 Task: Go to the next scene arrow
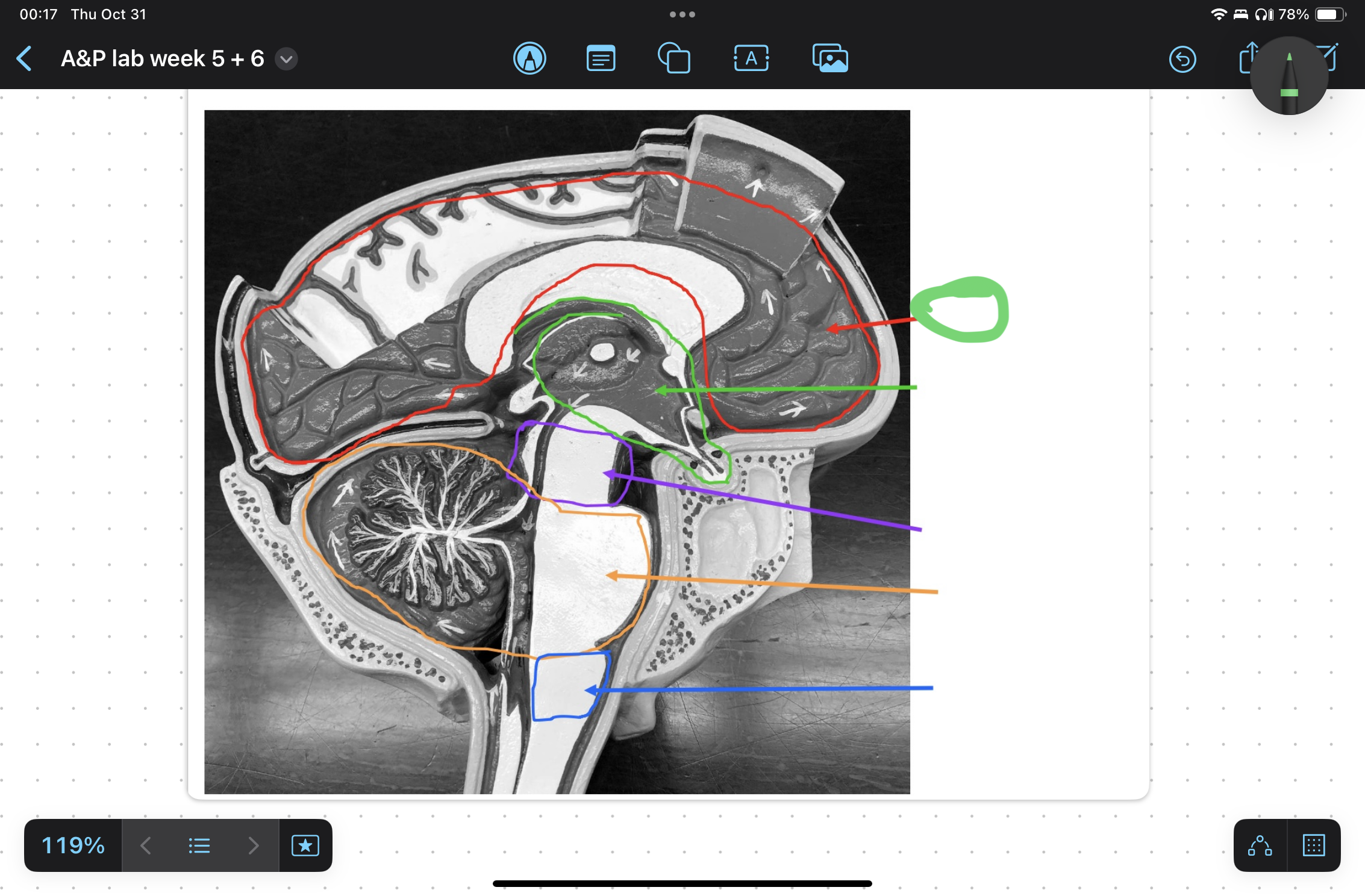[254, 845]
